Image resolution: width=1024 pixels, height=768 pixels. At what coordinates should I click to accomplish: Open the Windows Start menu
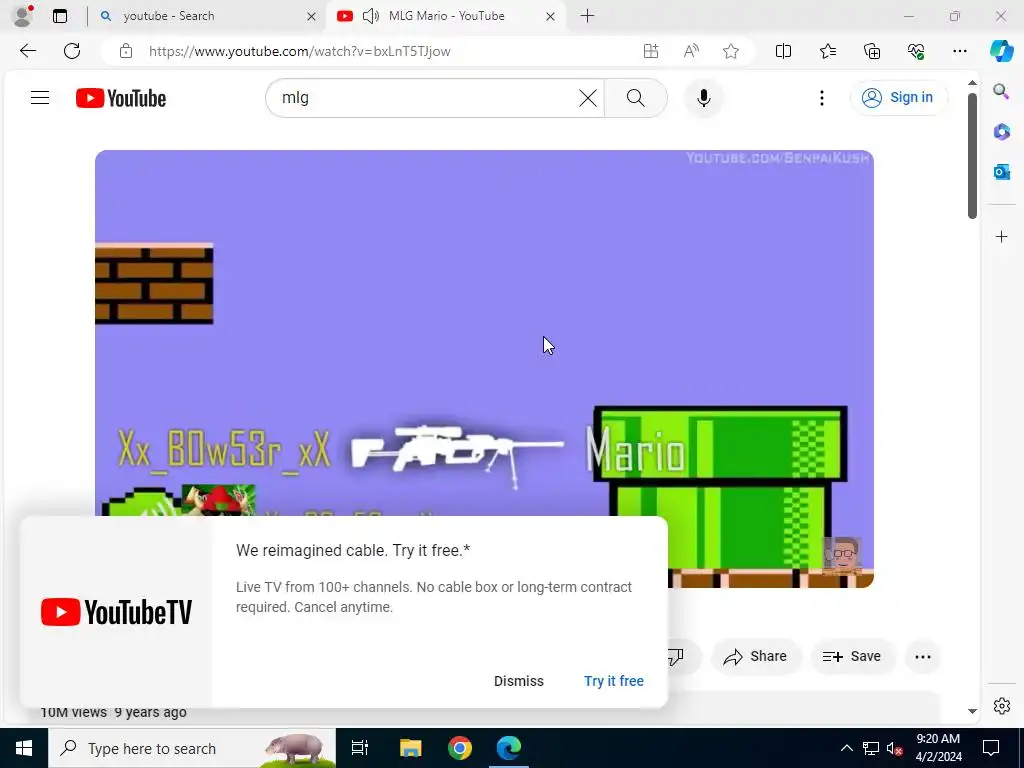click(24, 748)
